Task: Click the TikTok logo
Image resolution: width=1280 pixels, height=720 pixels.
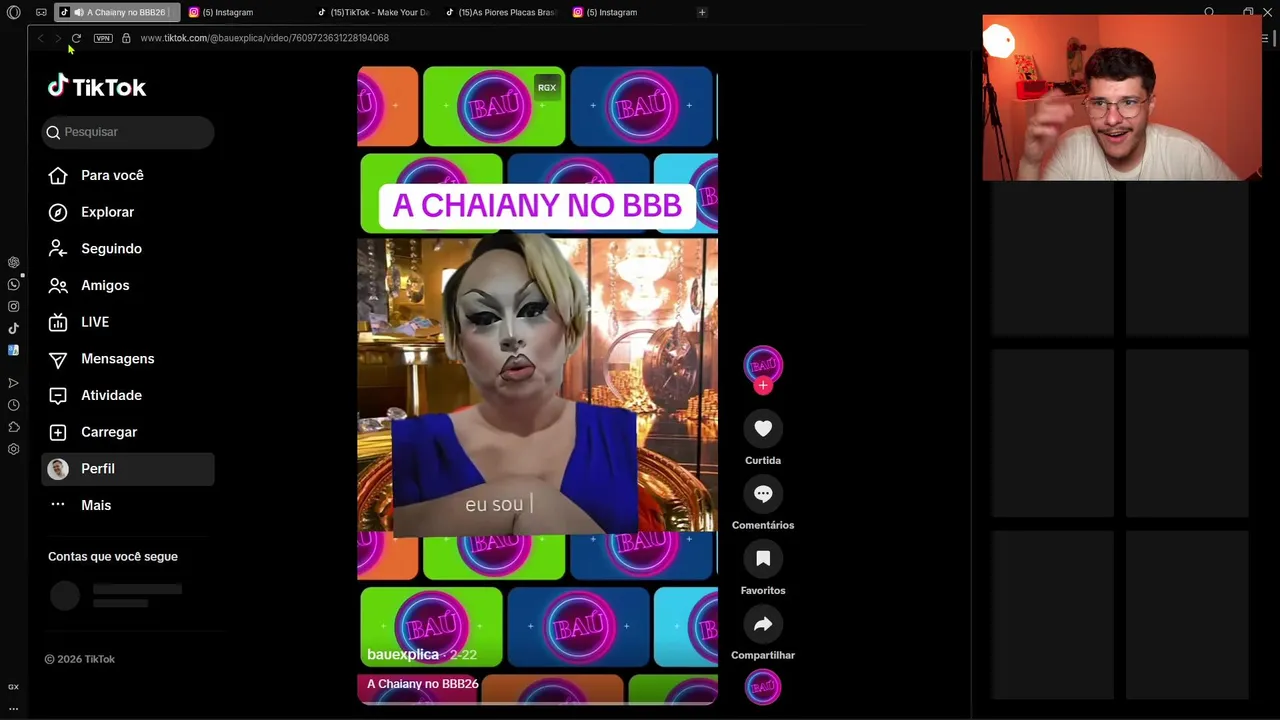Action: coord(97,87)
